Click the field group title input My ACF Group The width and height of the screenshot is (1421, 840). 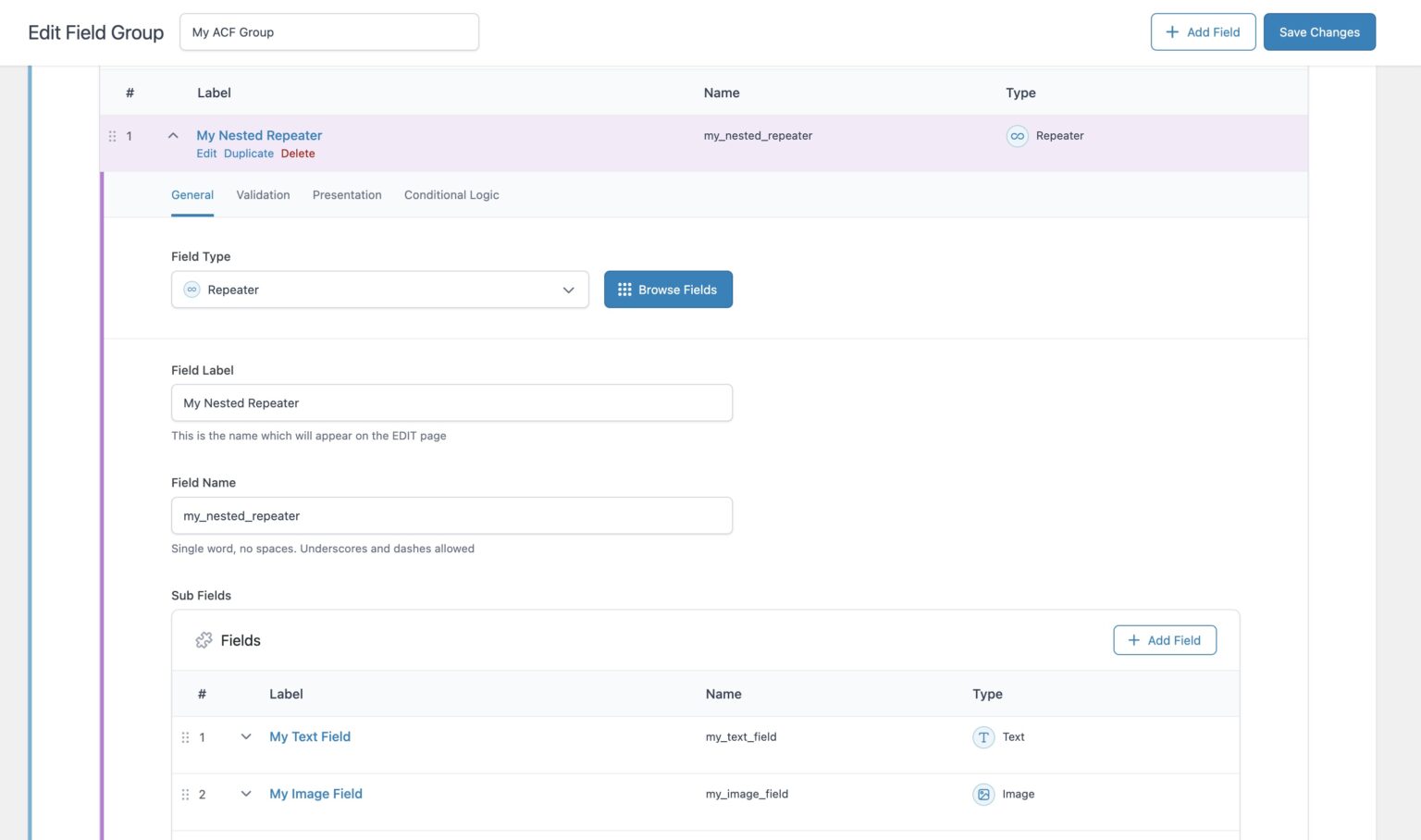(328, 31)
